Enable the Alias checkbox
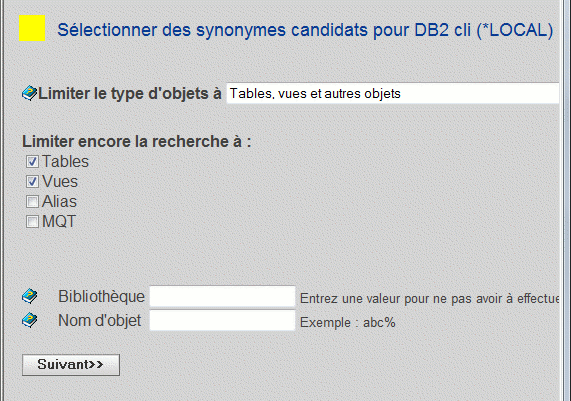Viewport: 571px width, 401px height. 32,201
